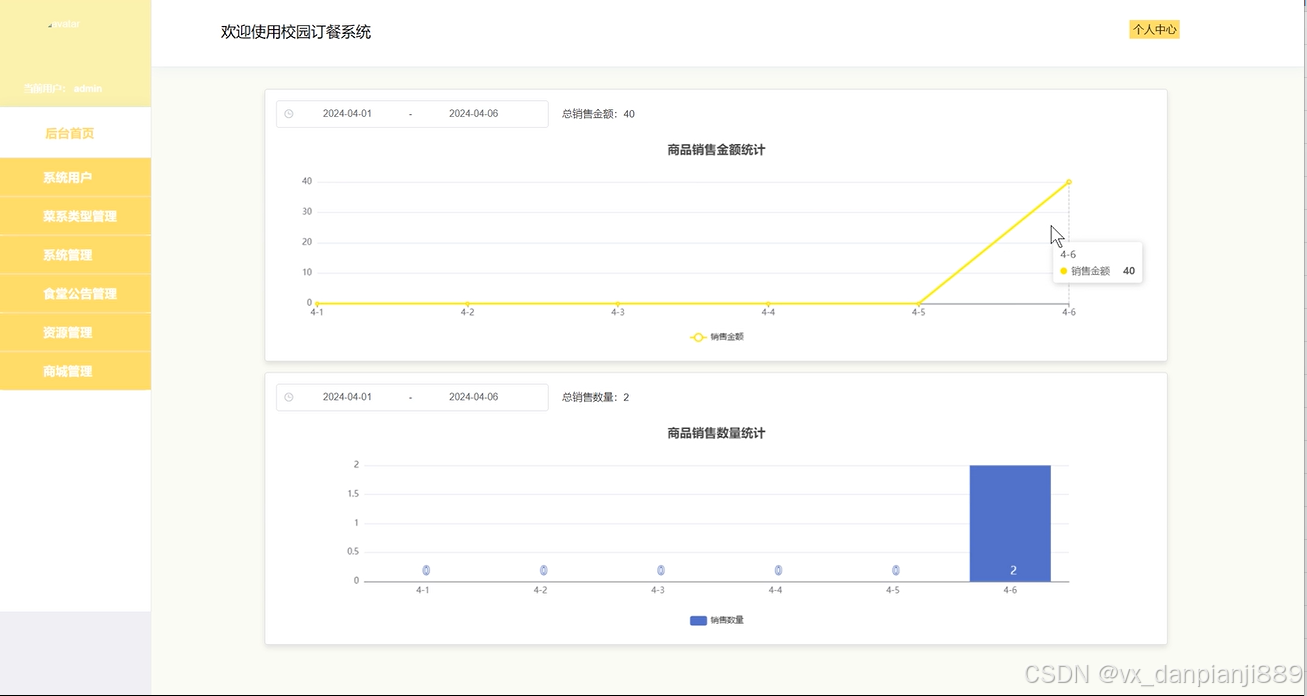
Task: Click 商品销售数量统计 chart title
Action: point(716,433)
